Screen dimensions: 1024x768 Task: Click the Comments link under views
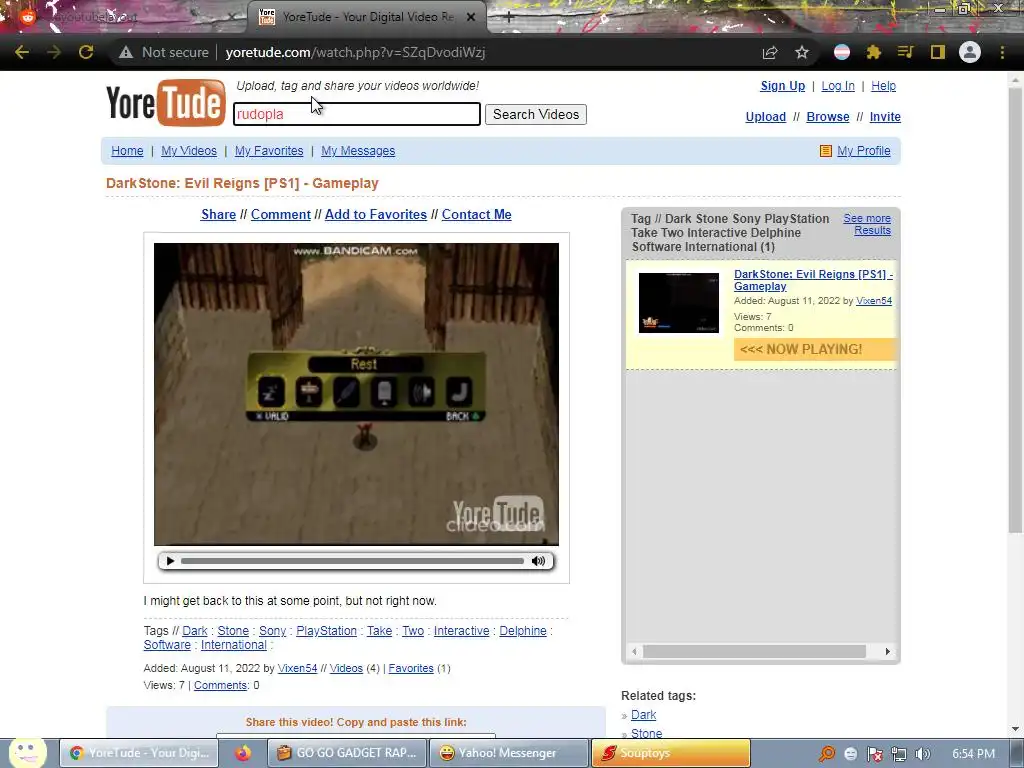(x=221, y=685)
